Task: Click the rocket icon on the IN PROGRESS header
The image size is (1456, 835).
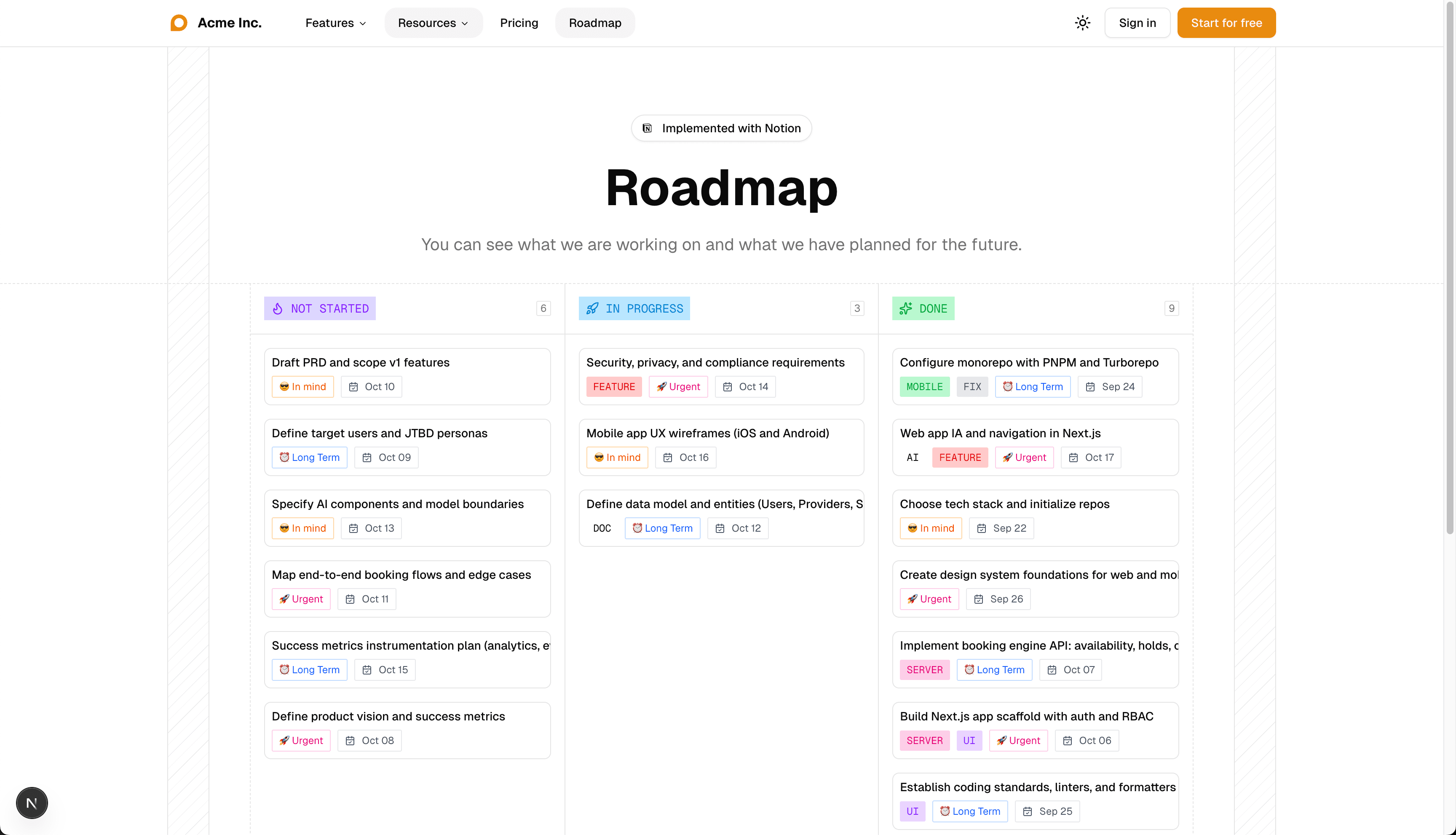Action: click(x=592, y=308)
